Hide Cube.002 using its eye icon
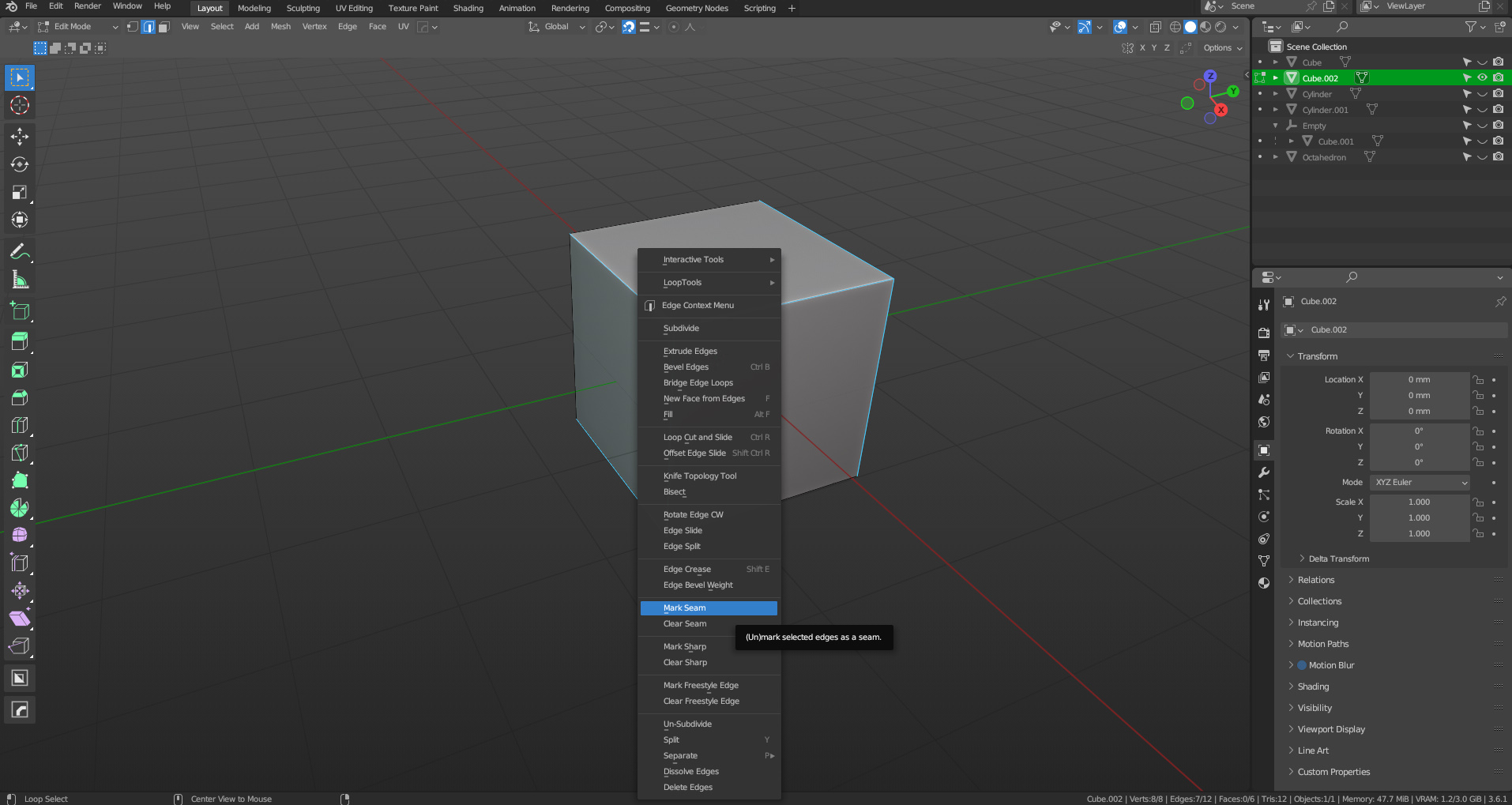The width and height of the screenshot is (1512, 805). [1482, 77]
